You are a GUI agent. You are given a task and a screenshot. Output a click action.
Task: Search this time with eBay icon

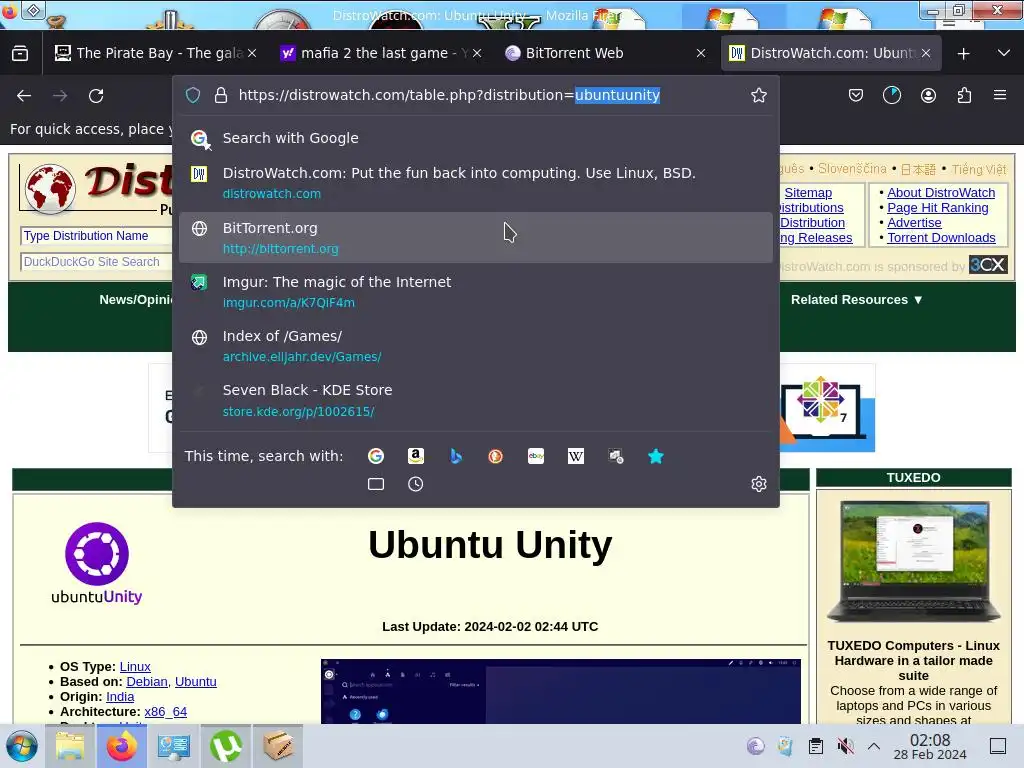click(x=536, y=456)
